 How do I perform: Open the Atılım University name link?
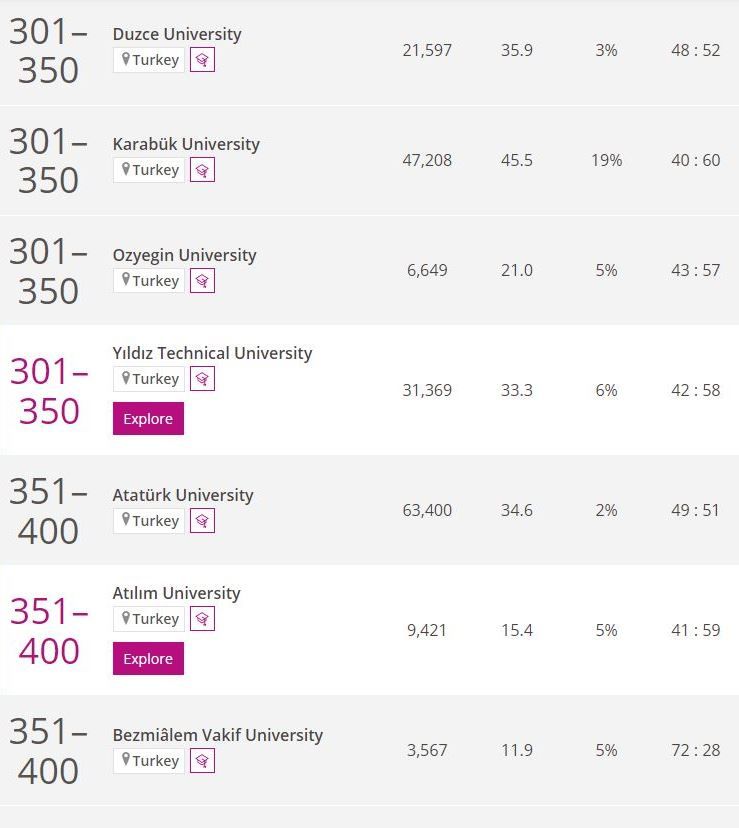coord(176,593)
